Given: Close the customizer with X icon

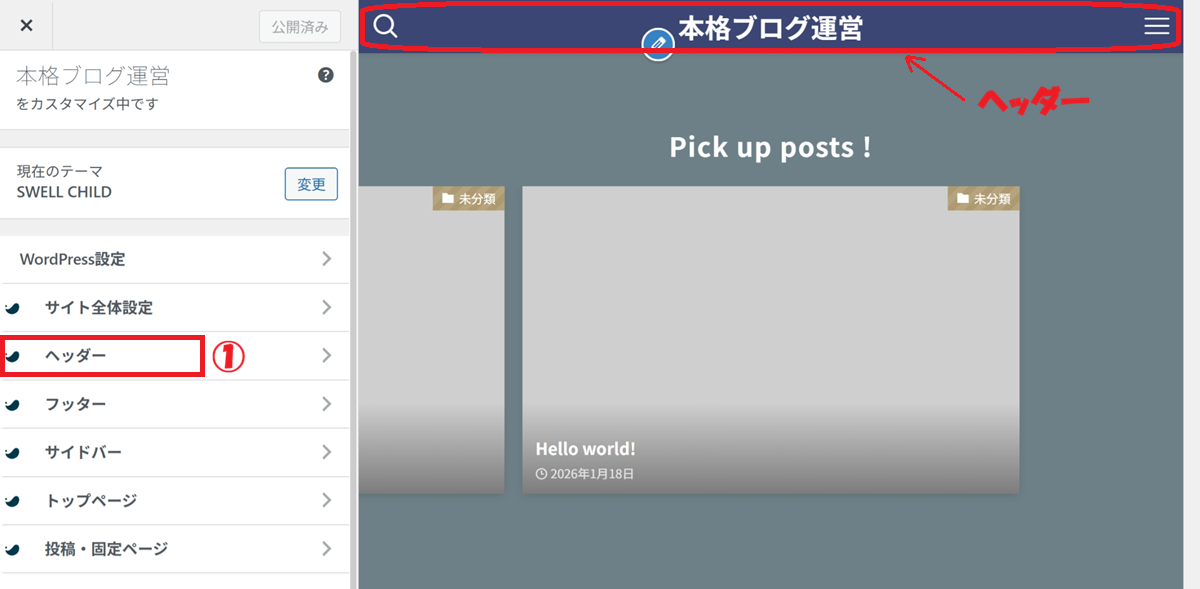Looking at the screenshot, I should tap(27, 25).
